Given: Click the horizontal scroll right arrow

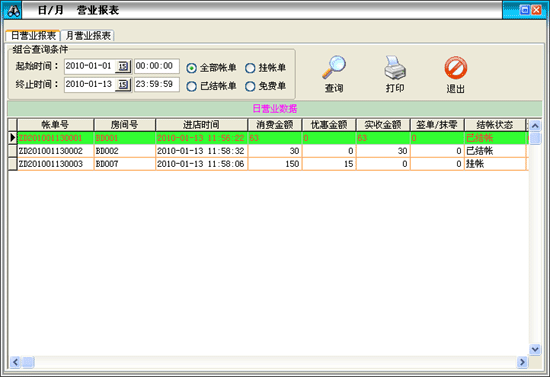Looking at the screenshot, I should [522, 362].
